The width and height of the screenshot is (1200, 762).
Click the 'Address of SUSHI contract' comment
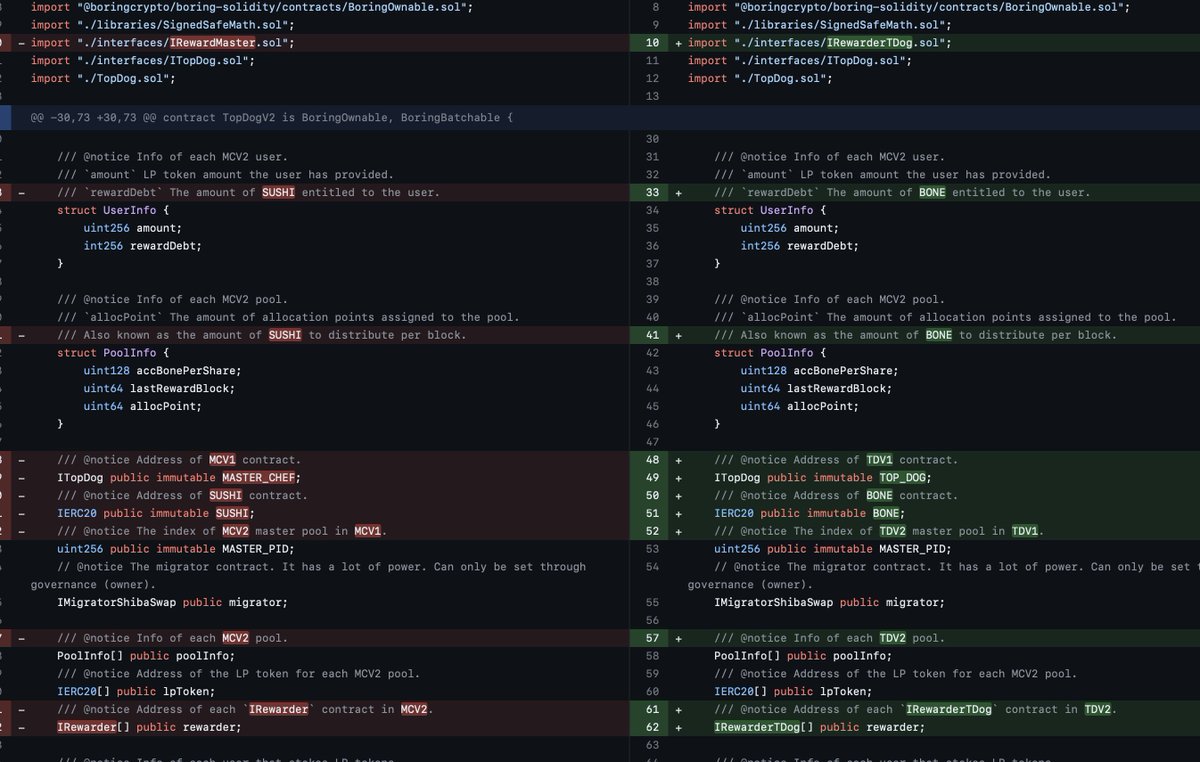point(182,496)
